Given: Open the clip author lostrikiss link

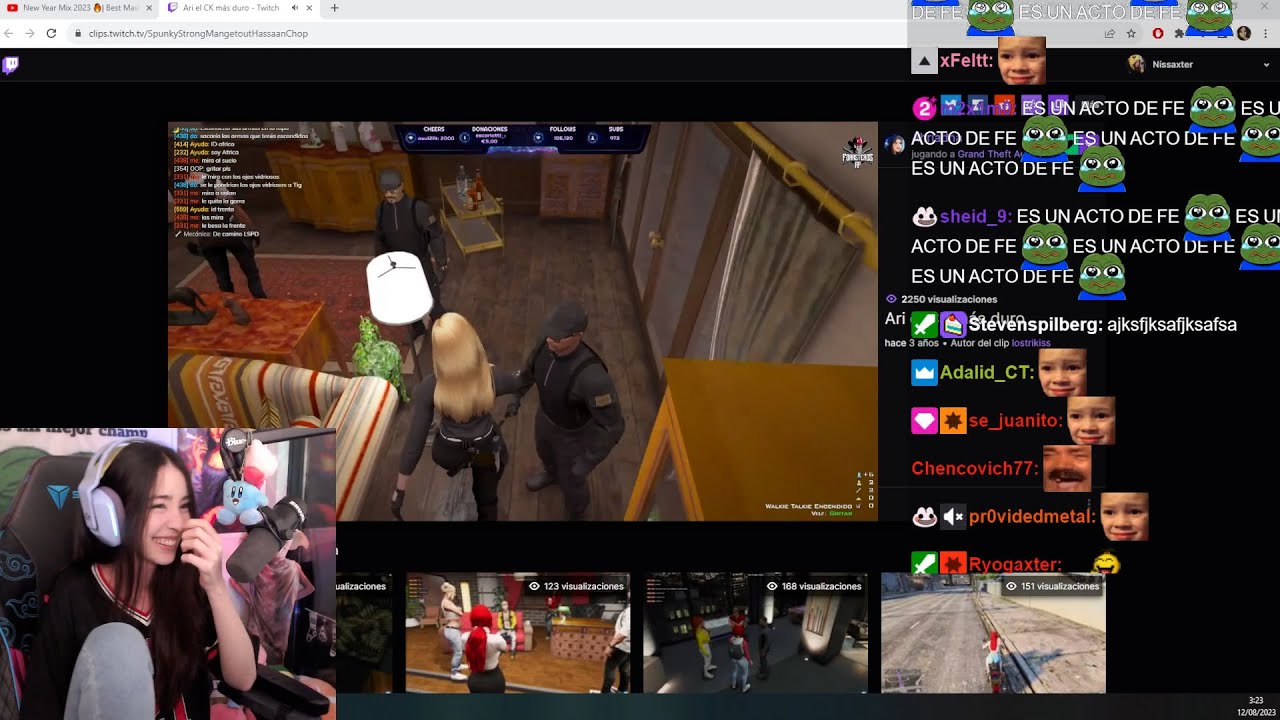Looking at the screenshot, I should pyautogui.click(x=1031, y=343).
